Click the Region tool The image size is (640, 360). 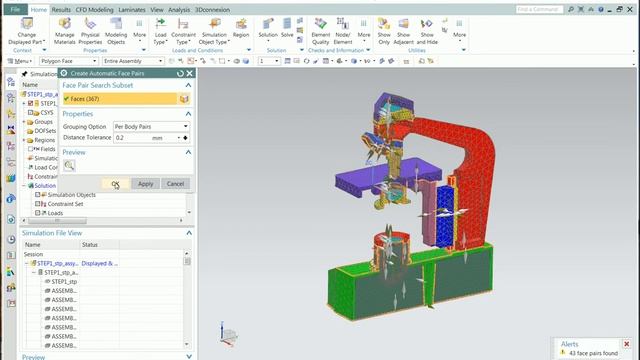241,28
